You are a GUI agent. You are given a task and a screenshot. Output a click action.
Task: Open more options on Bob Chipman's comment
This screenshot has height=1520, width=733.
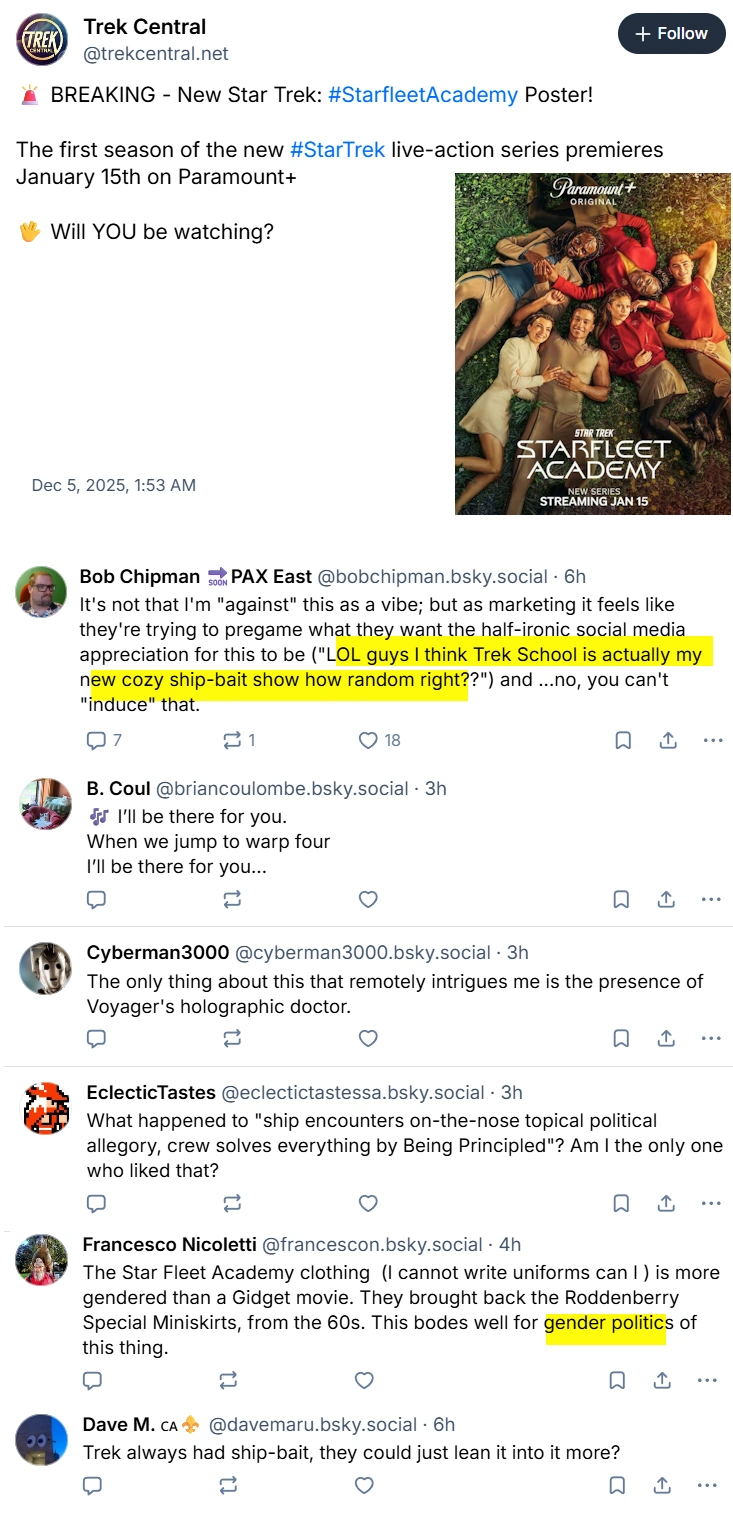point(712,740)
